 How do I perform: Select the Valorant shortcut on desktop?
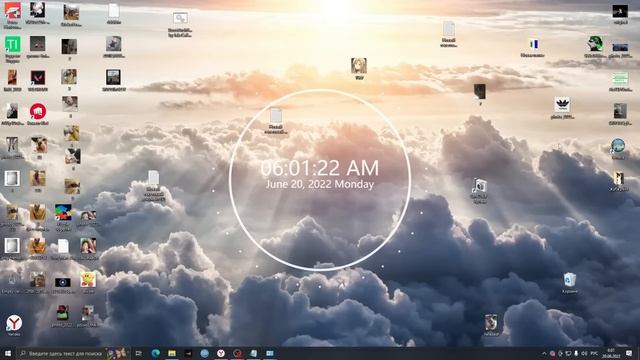(x=38, y=80)
